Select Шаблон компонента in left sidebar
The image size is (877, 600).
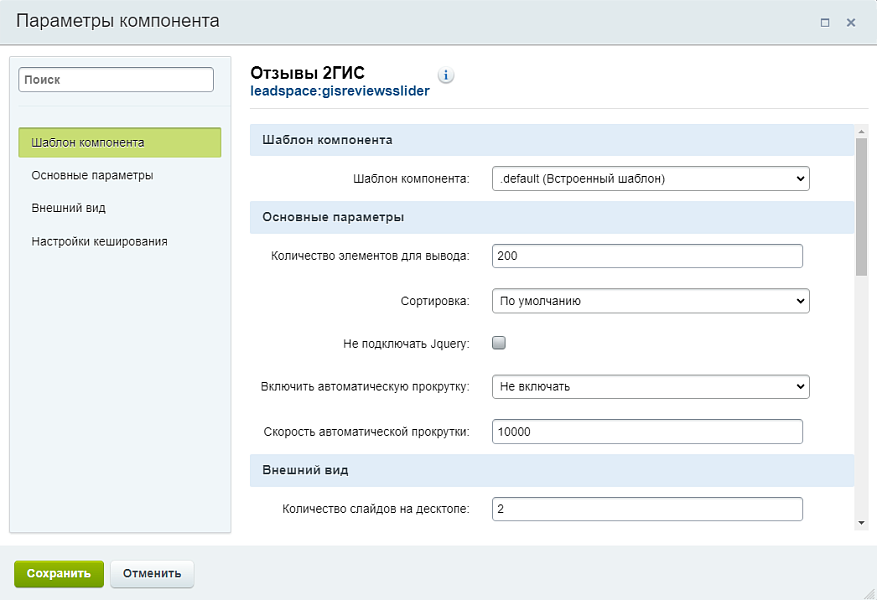(x=119, y=142)
